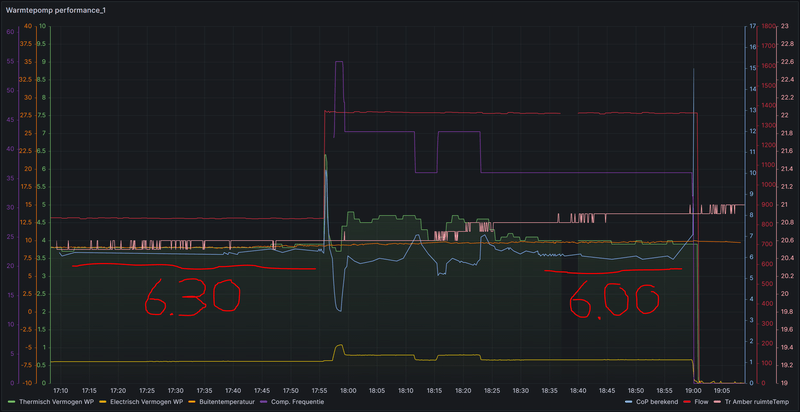Click the blue CoP berekend color swatch
This screenshot has width=800, height=412.
(x=631, y=402)
